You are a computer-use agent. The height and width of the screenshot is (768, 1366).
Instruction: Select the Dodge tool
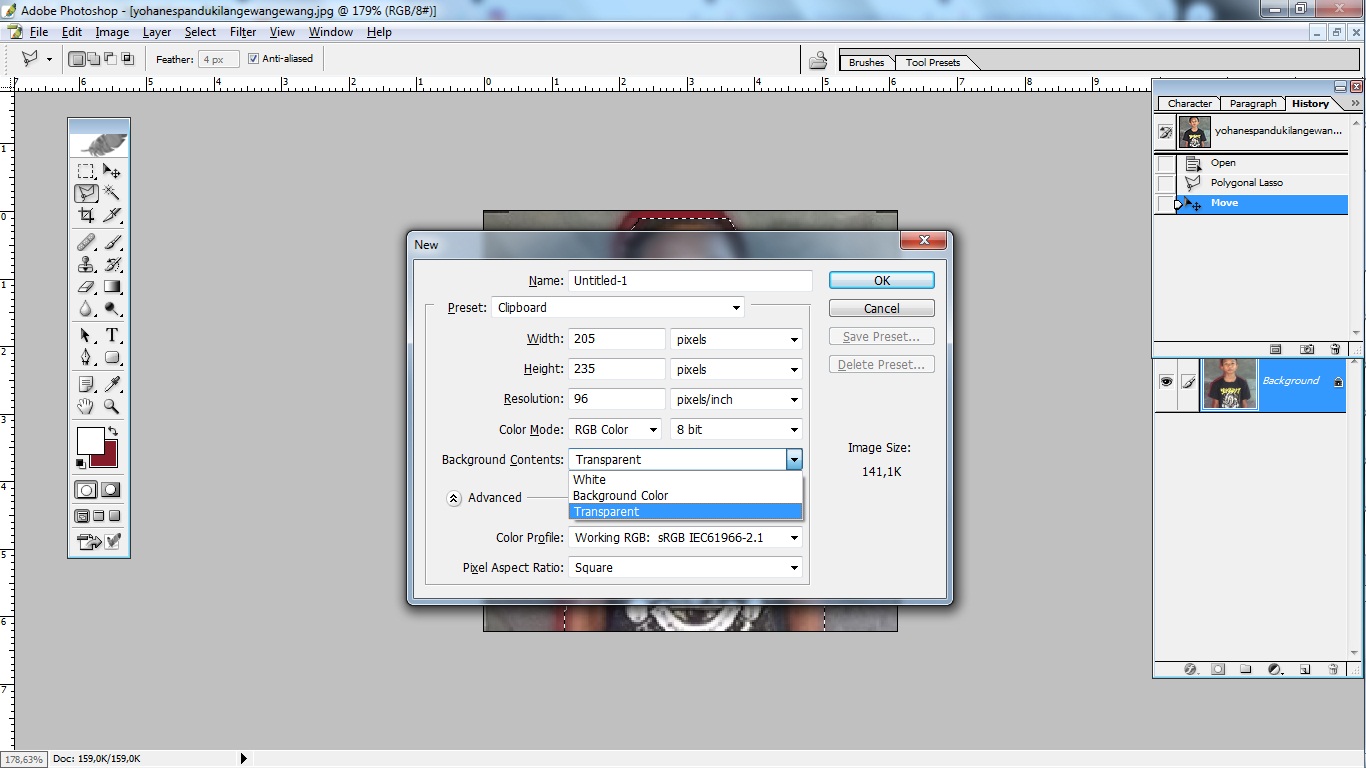[x=112, y=309]
